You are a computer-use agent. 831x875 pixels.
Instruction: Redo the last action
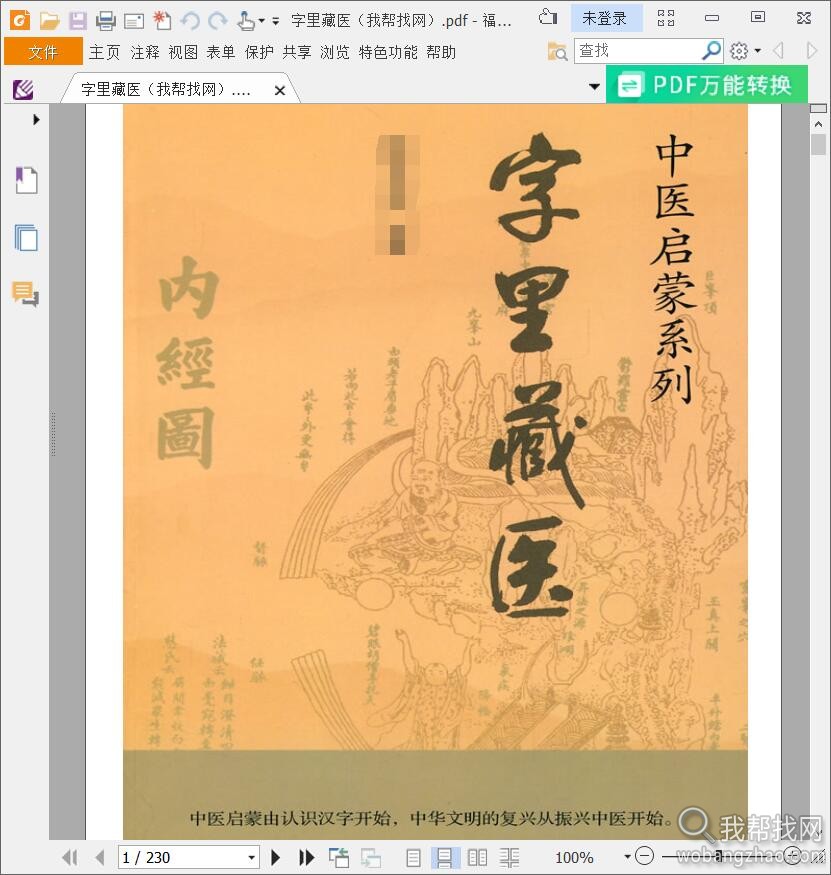[217, 21]
